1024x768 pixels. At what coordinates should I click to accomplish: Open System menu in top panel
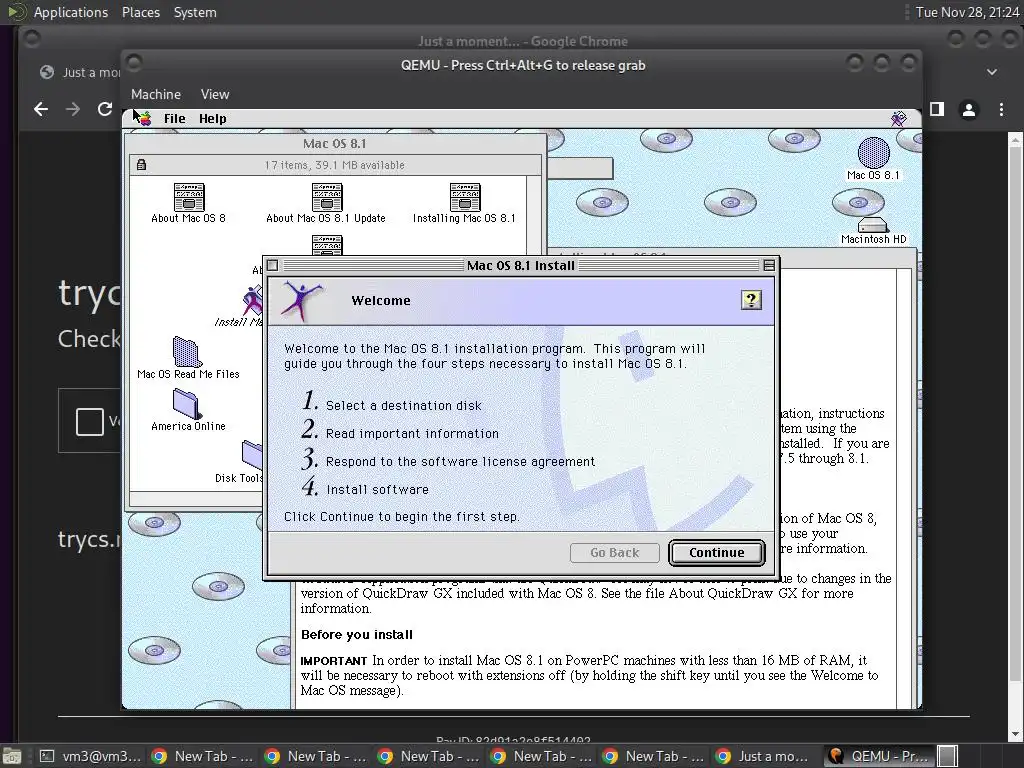[x=195, y=12]
